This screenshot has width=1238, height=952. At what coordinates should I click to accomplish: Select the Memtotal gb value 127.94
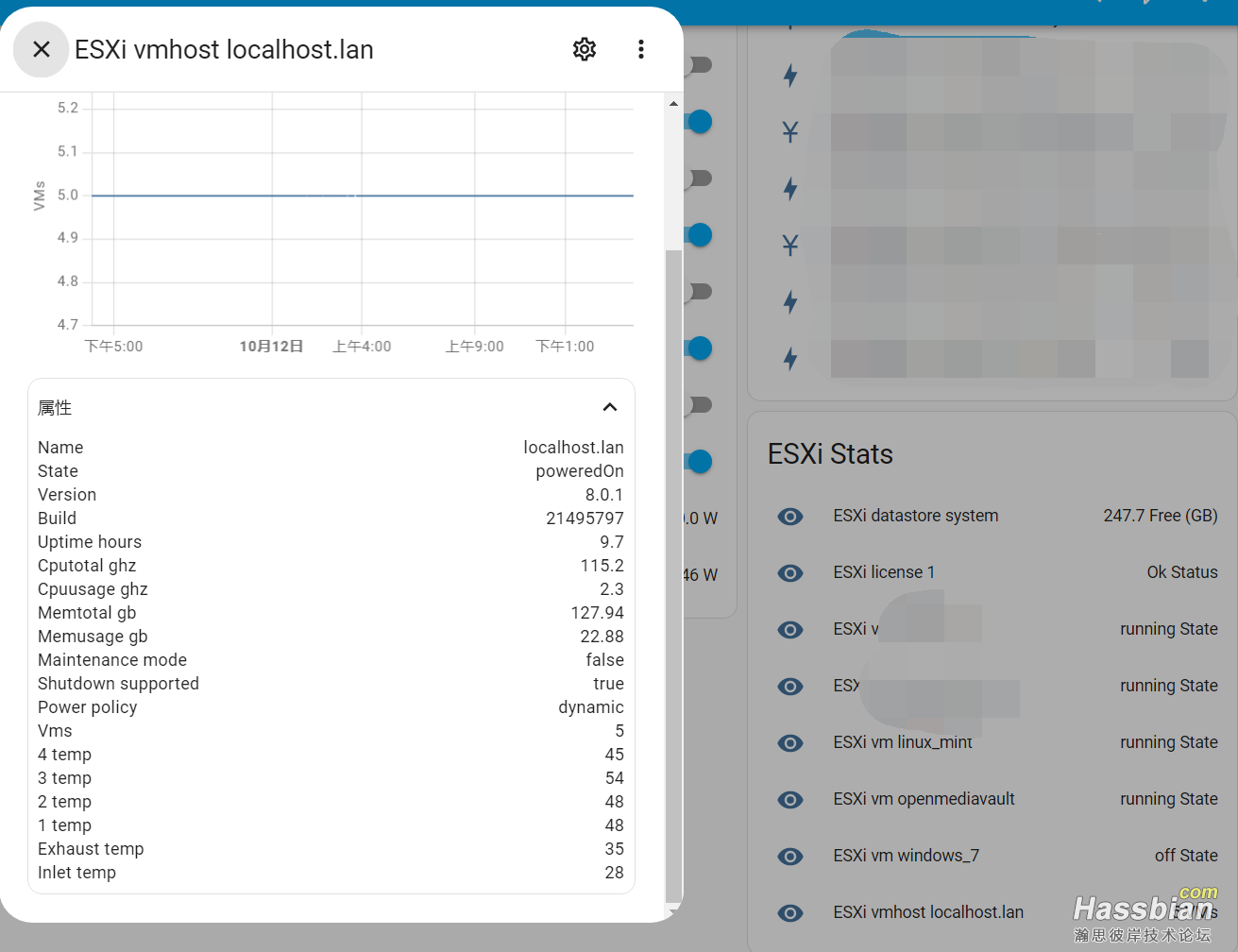(597, 613)
